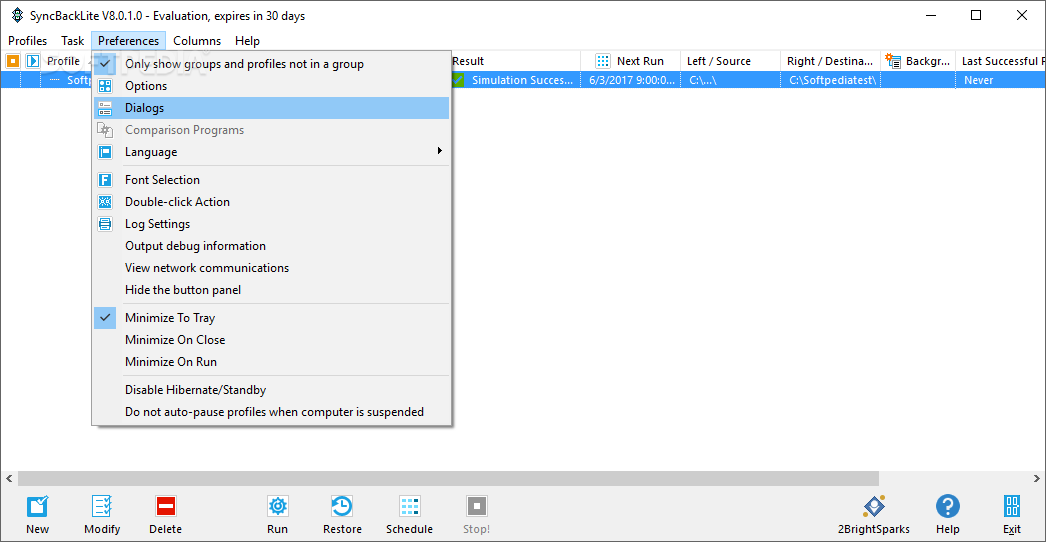Click the Help question mark icon

(x=947, y=506)
